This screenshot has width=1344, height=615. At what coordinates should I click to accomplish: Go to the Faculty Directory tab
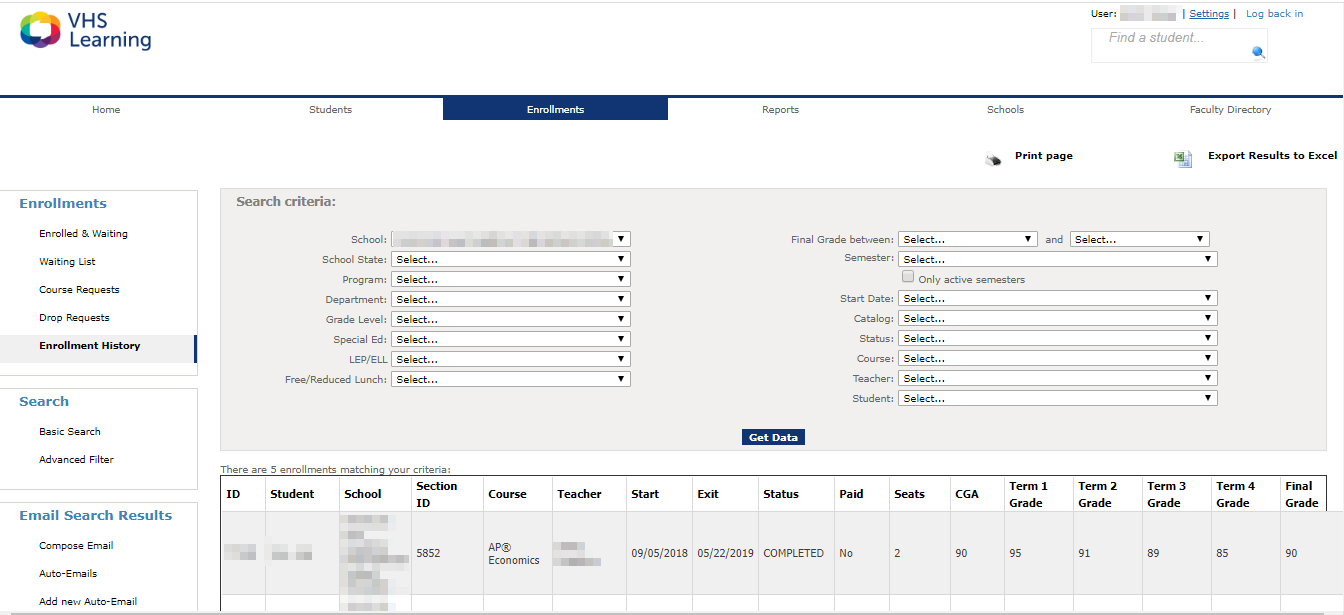[1230, 110]
